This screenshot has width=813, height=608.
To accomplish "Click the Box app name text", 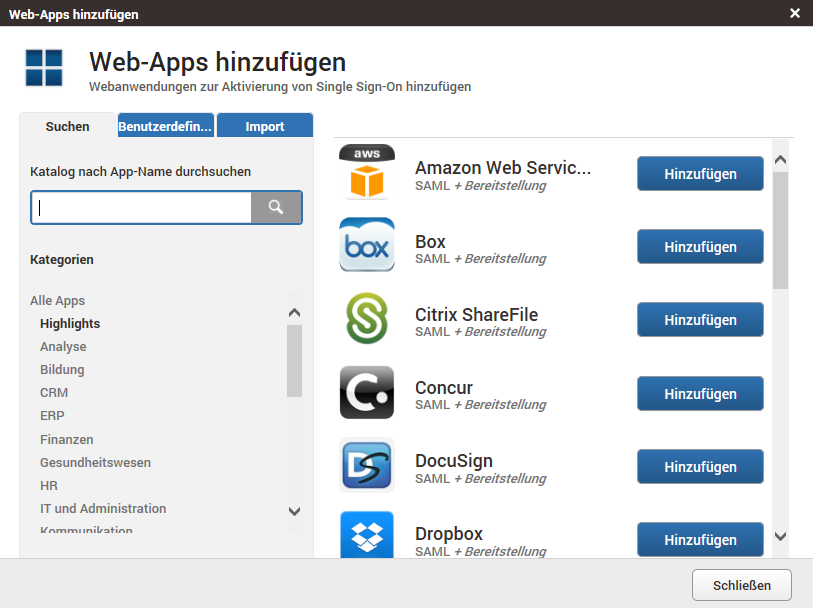I will click(430, 242).
